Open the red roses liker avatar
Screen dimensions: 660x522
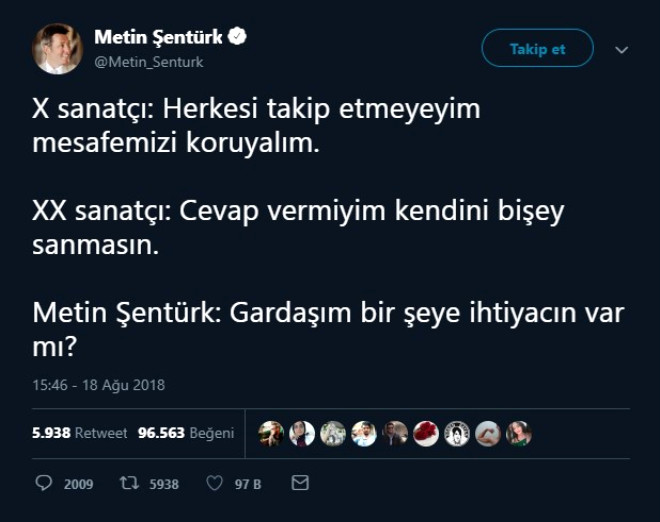click(426, 433)
